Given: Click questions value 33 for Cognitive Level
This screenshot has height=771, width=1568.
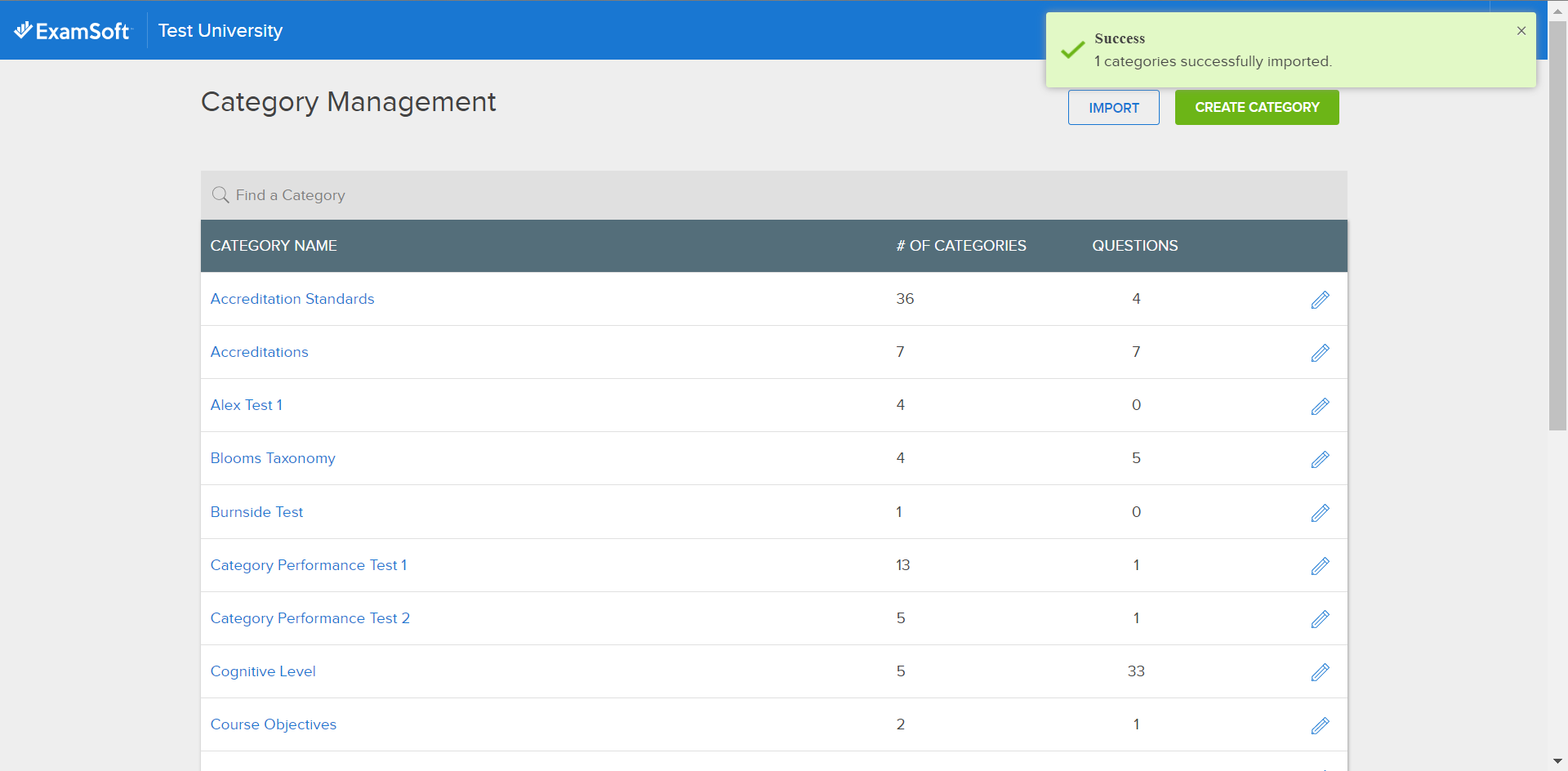Looking at the screenshot, I should point(1136,671).
